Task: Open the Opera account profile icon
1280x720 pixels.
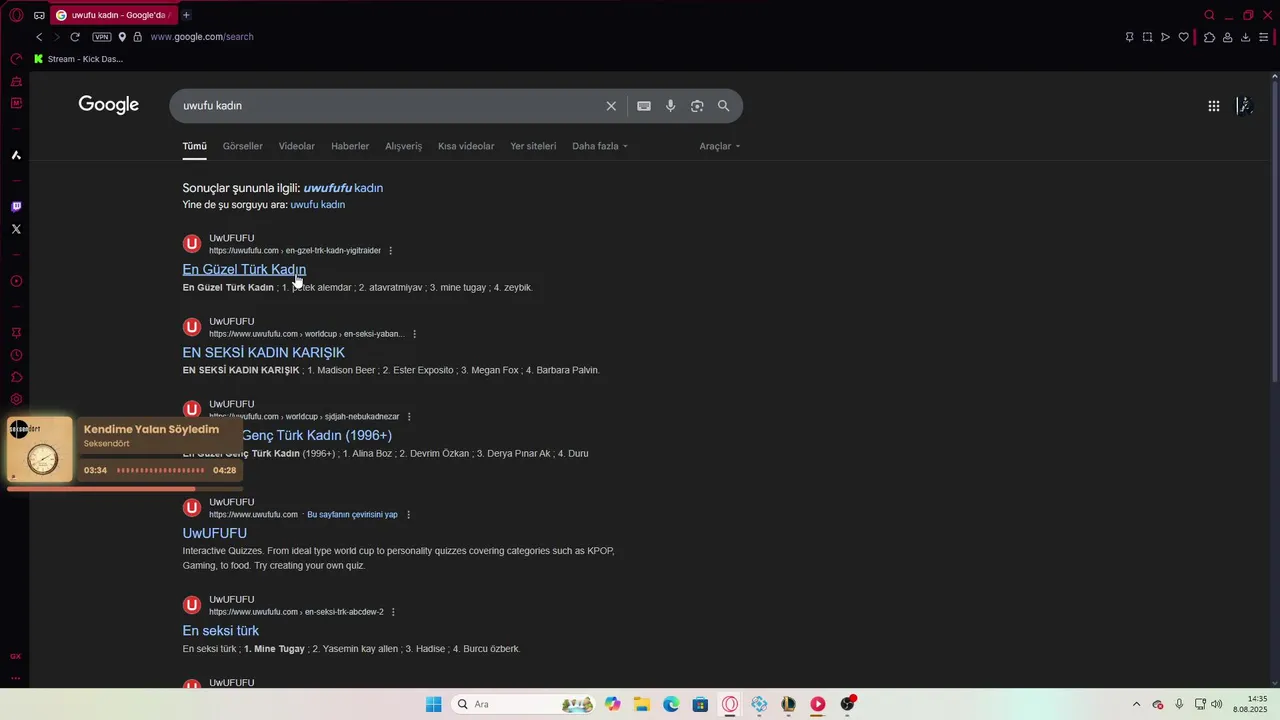Action: 1227,37
